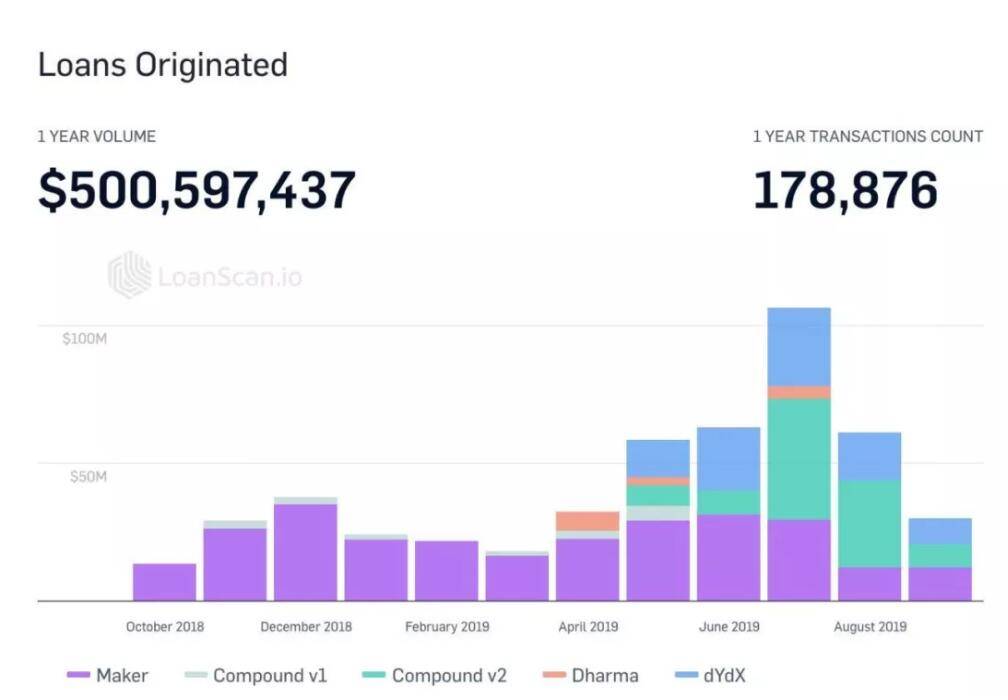
Task: Click the "June 2019" axis label
Action: coord(729,627)
